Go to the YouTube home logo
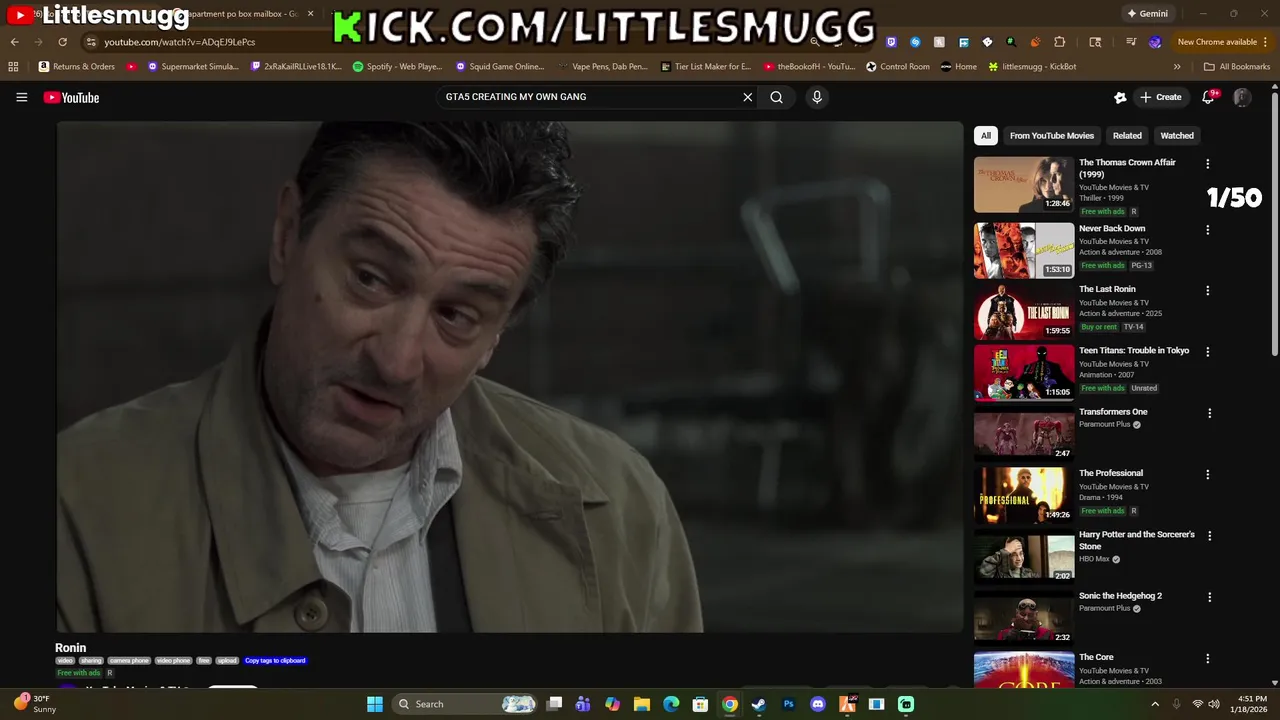The image size is (1280, 720). [71, 97]
